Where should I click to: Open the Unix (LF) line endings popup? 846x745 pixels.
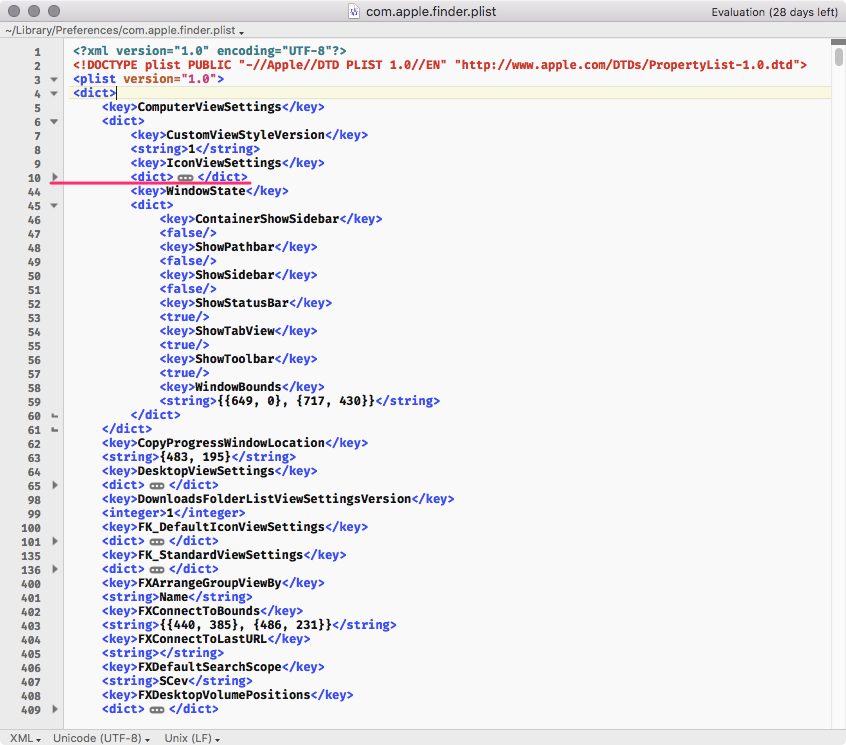[192, 738]
